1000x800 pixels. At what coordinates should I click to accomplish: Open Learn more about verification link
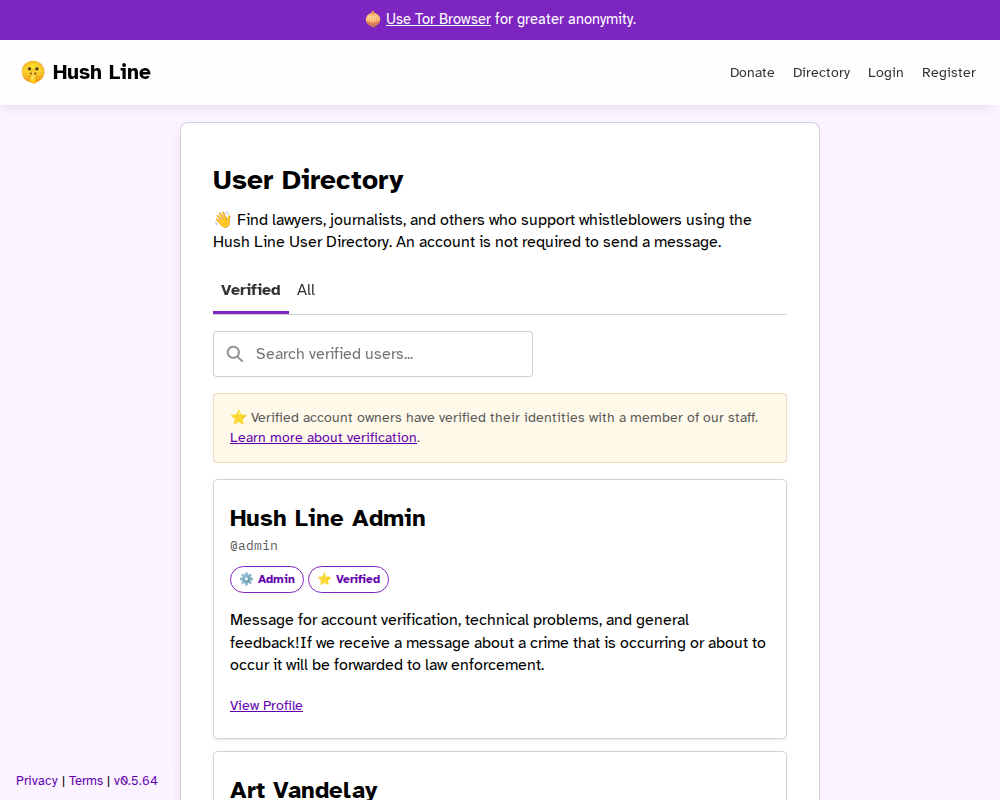[x=323, y=438]
